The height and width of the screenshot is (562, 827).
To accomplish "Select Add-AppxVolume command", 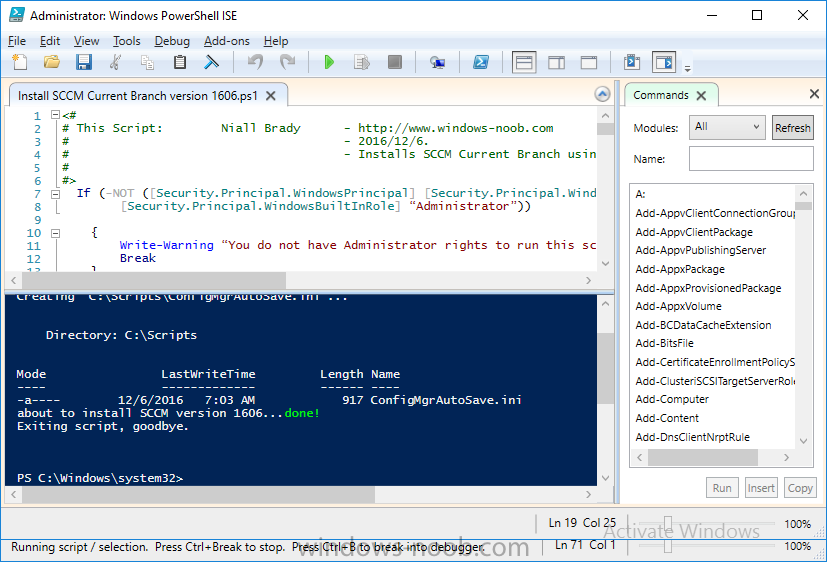I will pyautogui.click(x=678, y=306).
